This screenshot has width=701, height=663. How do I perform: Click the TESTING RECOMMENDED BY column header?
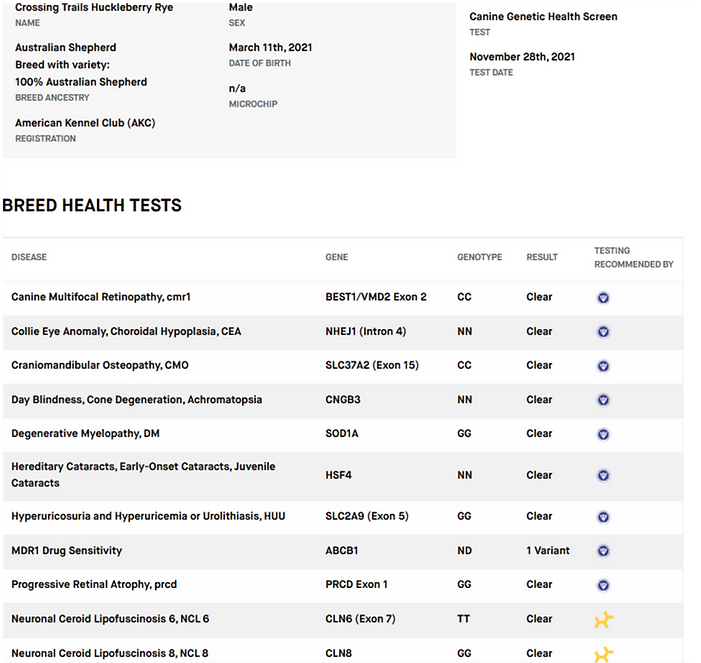click(633, 257)
